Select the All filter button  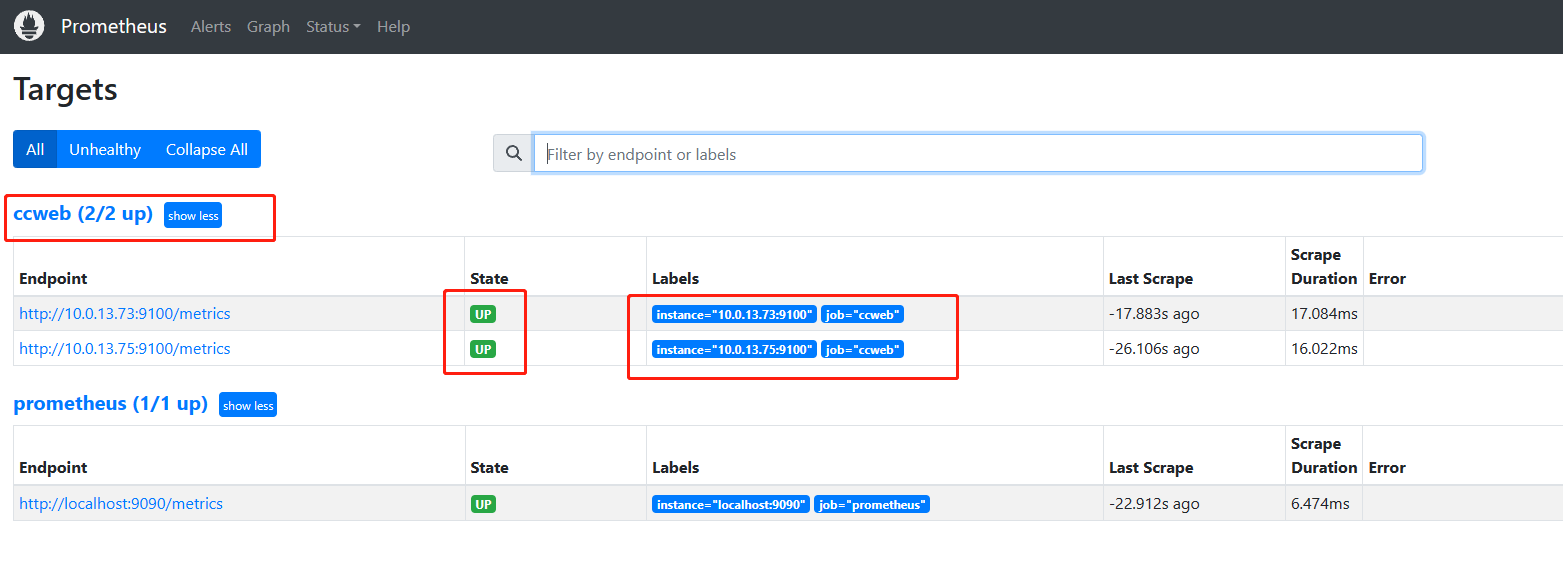click(x=35, y=149)
